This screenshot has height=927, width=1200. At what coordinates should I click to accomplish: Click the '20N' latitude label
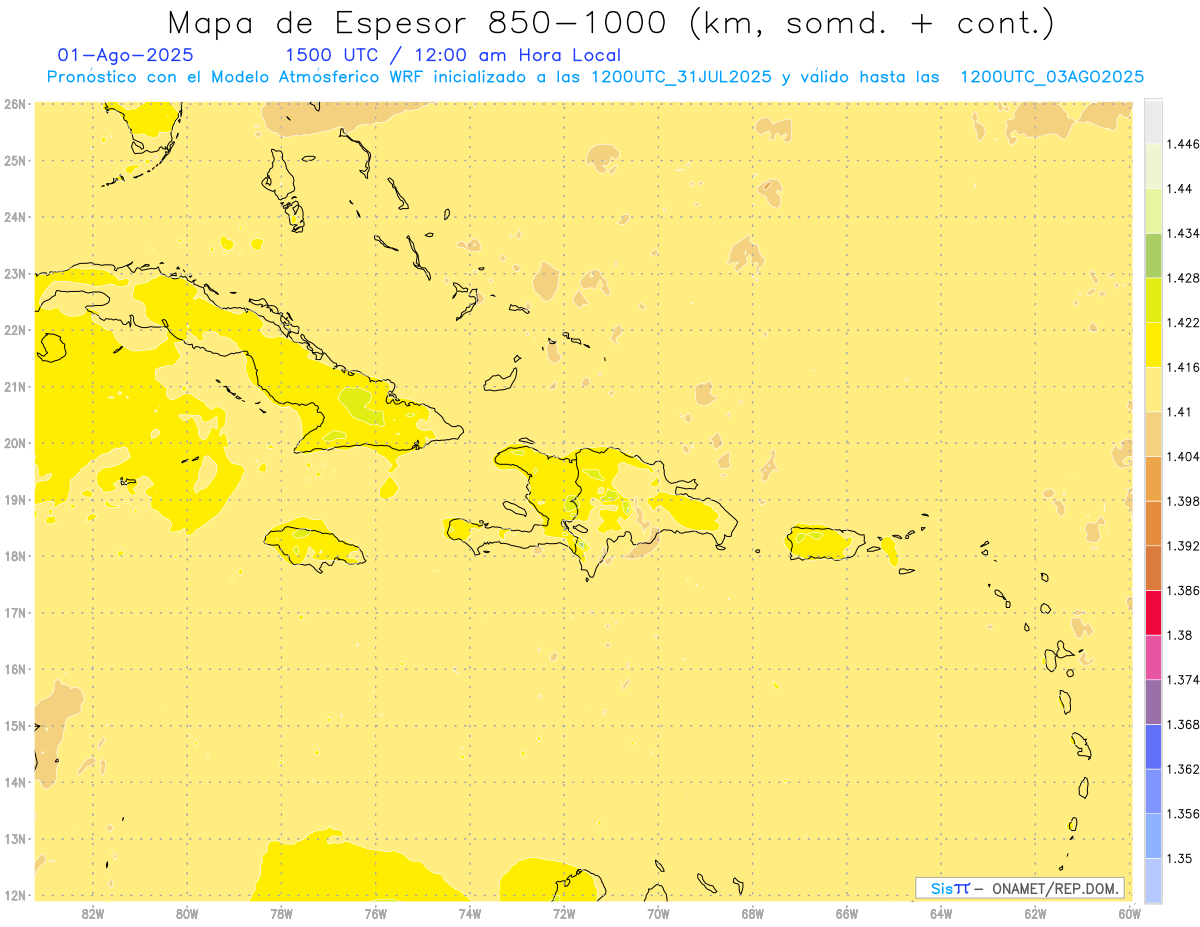click(x=15, y=443)
